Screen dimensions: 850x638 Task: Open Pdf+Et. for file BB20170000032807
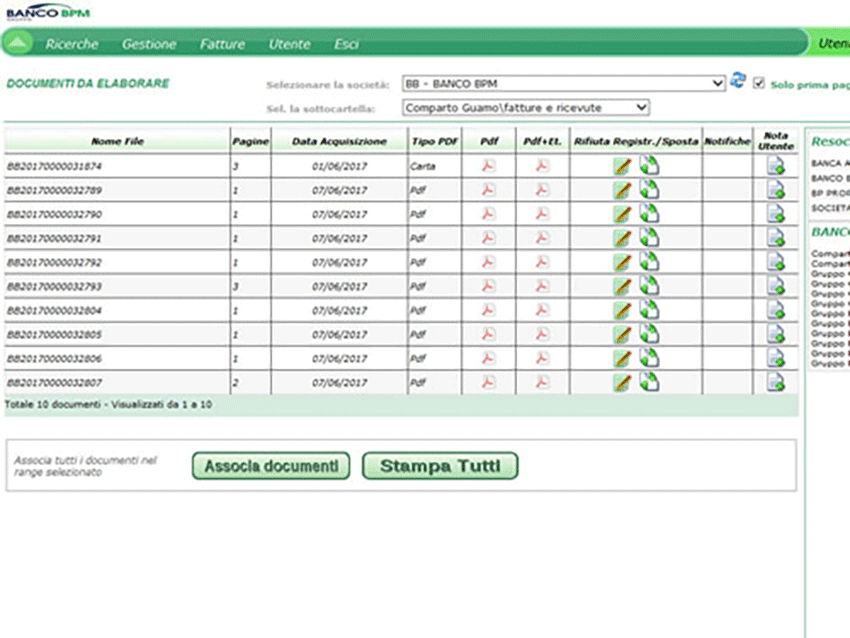coord(542,382)
